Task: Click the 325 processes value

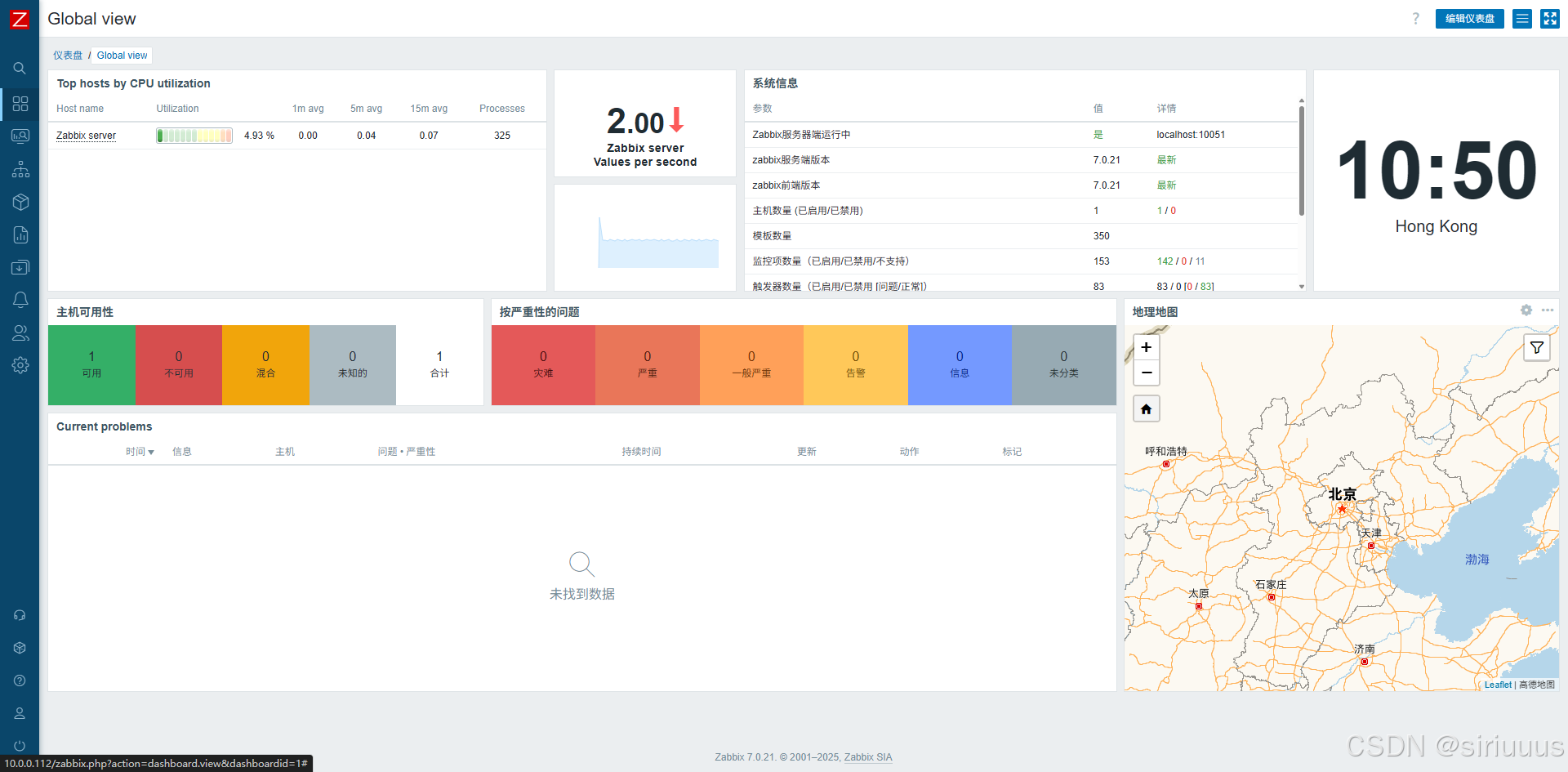Action: tap(502, 136)
